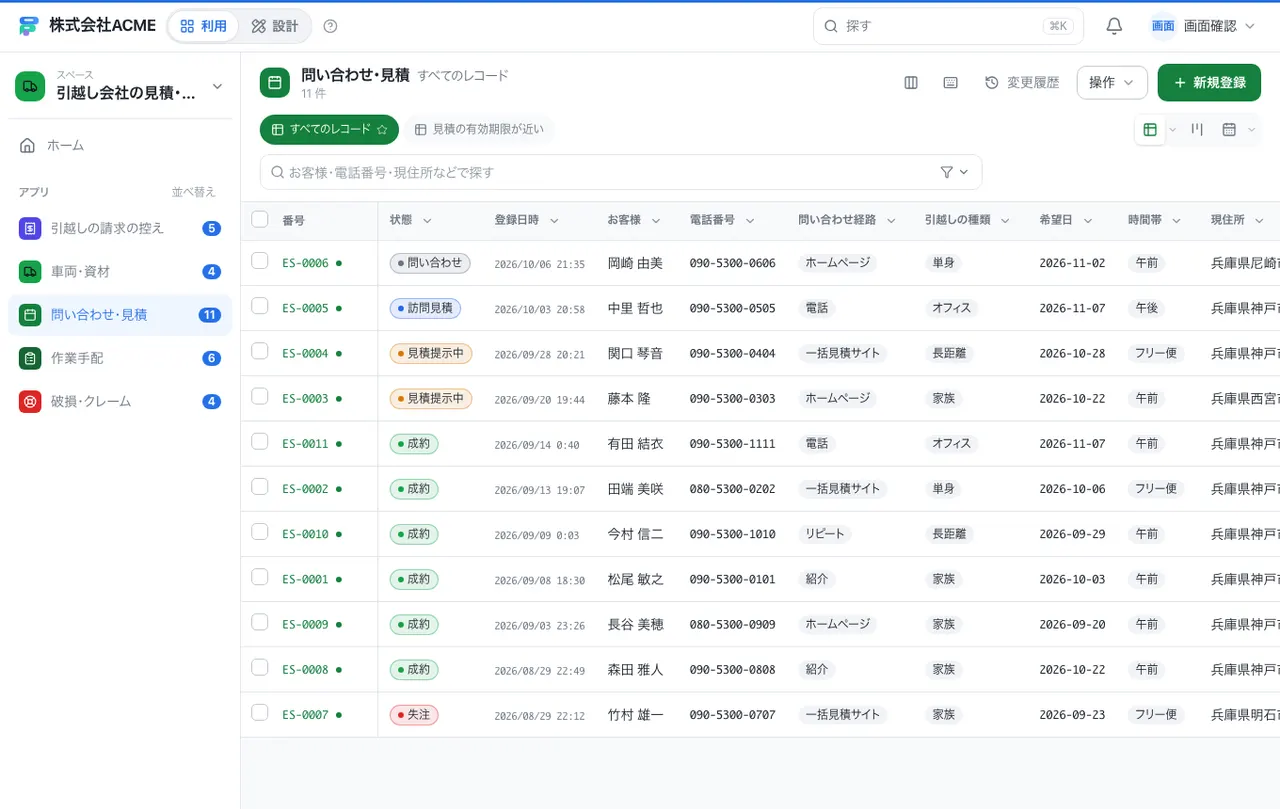1280x809 pixels.
Task: Switch to the calendar view icon
Action: (1229, 130)
